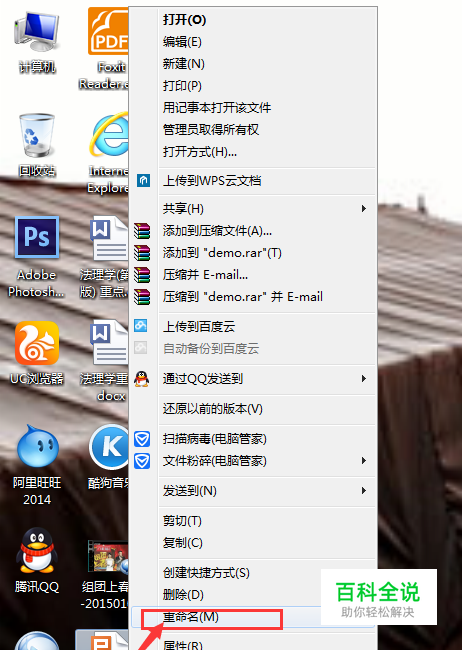The image size is (462, 650).
Task: Expand the 共享(H) submenu arrow
Action: click(364, 208)
